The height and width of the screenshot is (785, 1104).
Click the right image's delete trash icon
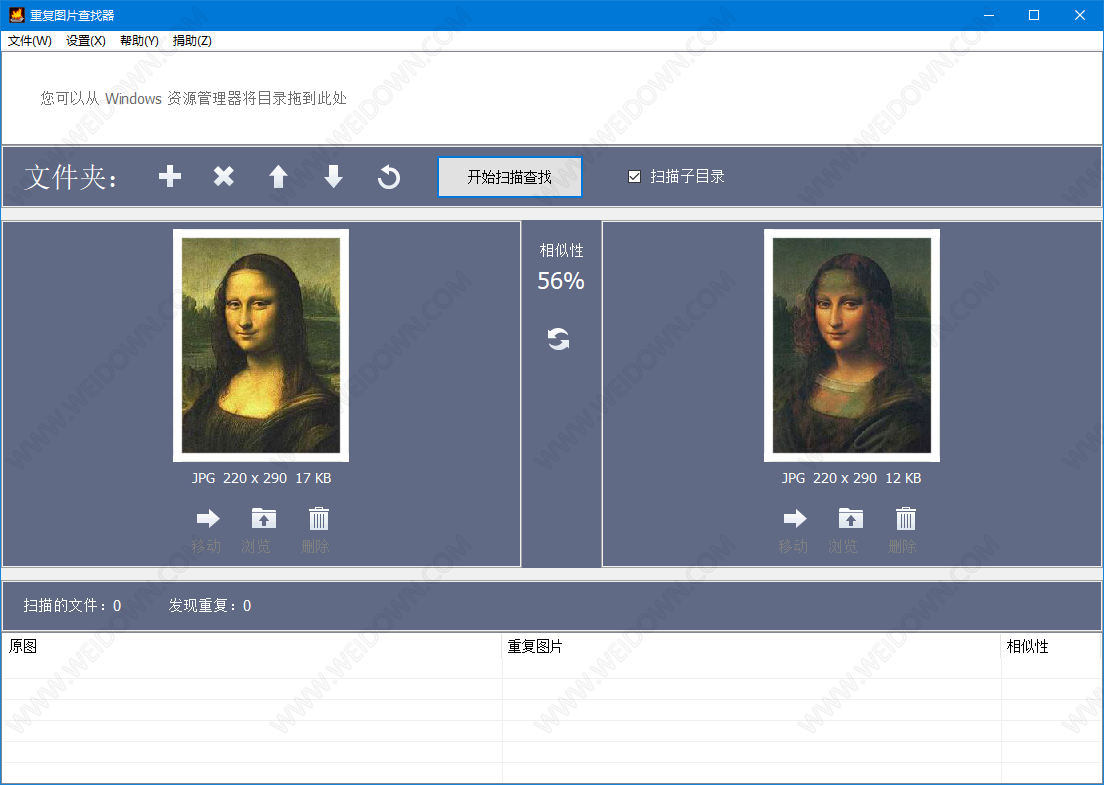(x=905, y=519)
